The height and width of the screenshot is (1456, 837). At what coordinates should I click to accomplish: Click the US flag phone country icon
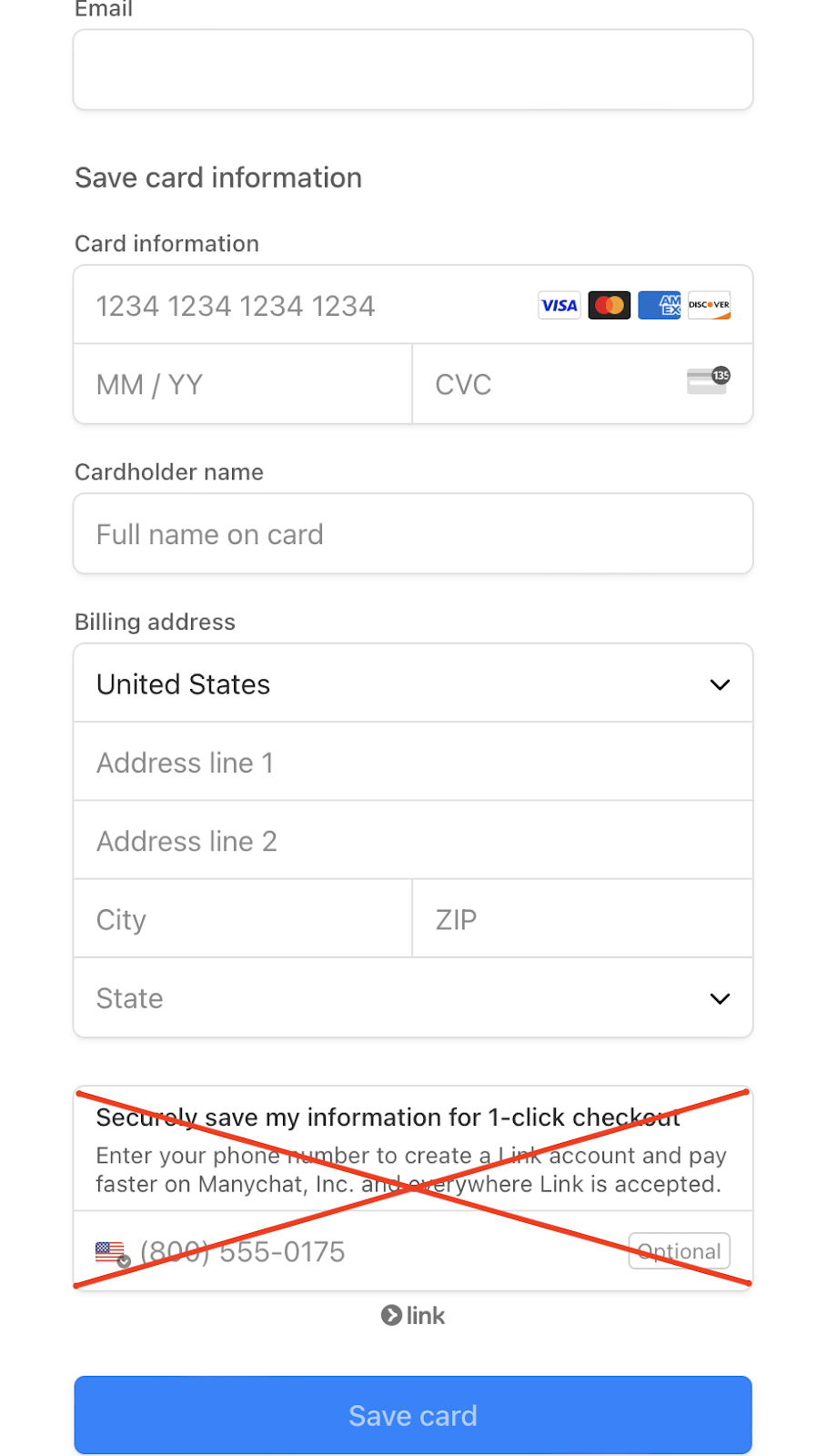pyautogui.click(x=111, y=1253)
